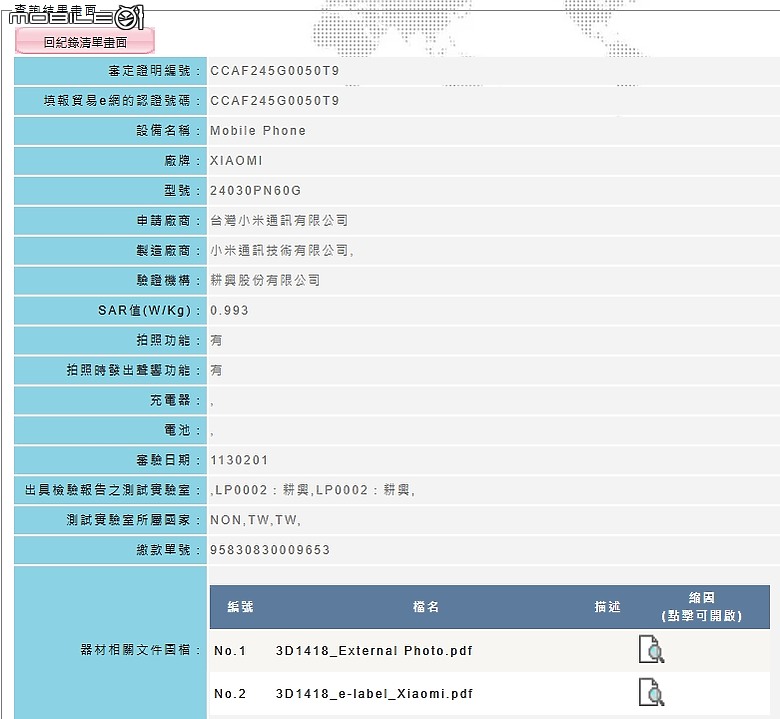The height and width of the screenshot is (719, 780).
Task: Select model number 24030PN60G
Action: pos(255,190)
